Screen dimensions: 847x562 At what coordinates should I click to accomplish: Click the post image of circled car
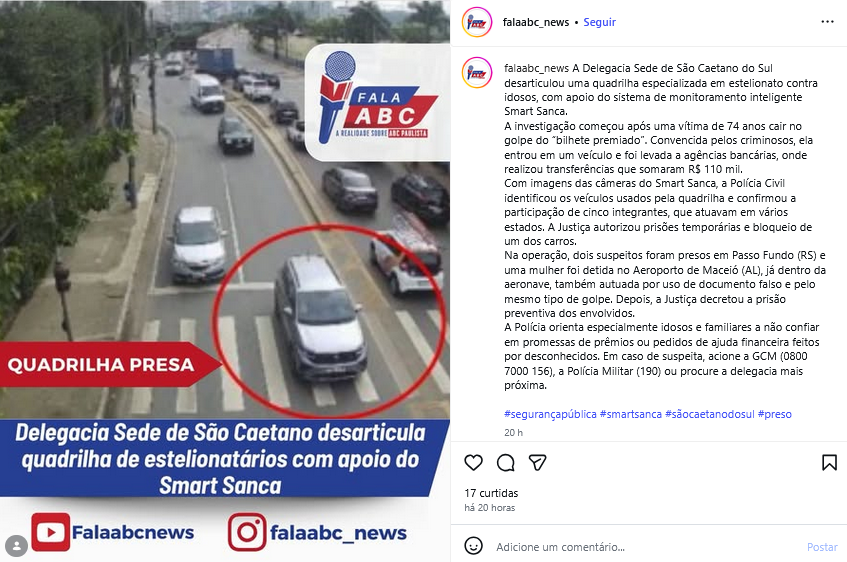point(225,281)
